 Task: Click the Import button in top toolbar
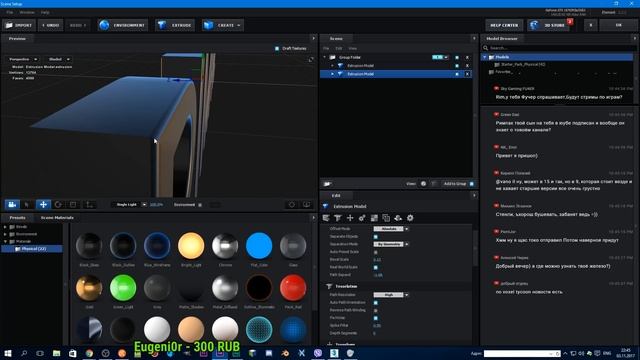(x=19, y=25)
